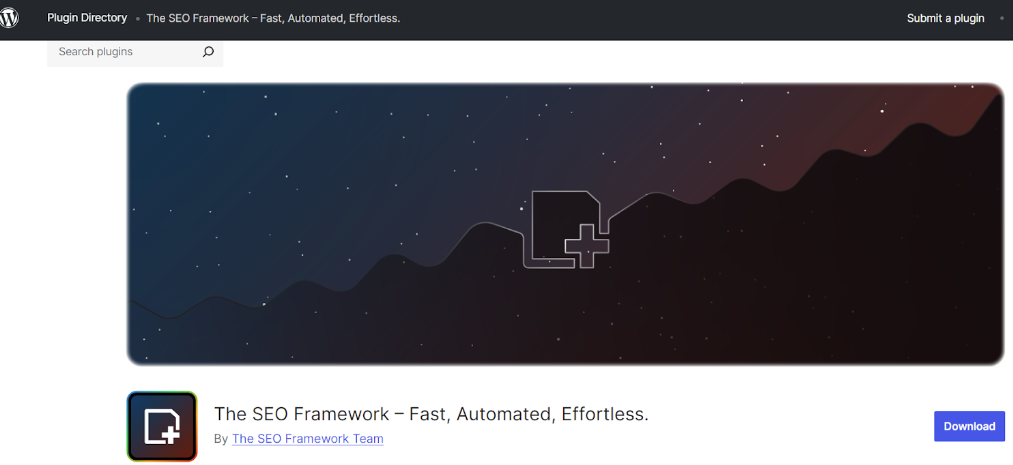Click the plugin title heading
This screenshot has height=465, width=1013.
coord(431,414)
